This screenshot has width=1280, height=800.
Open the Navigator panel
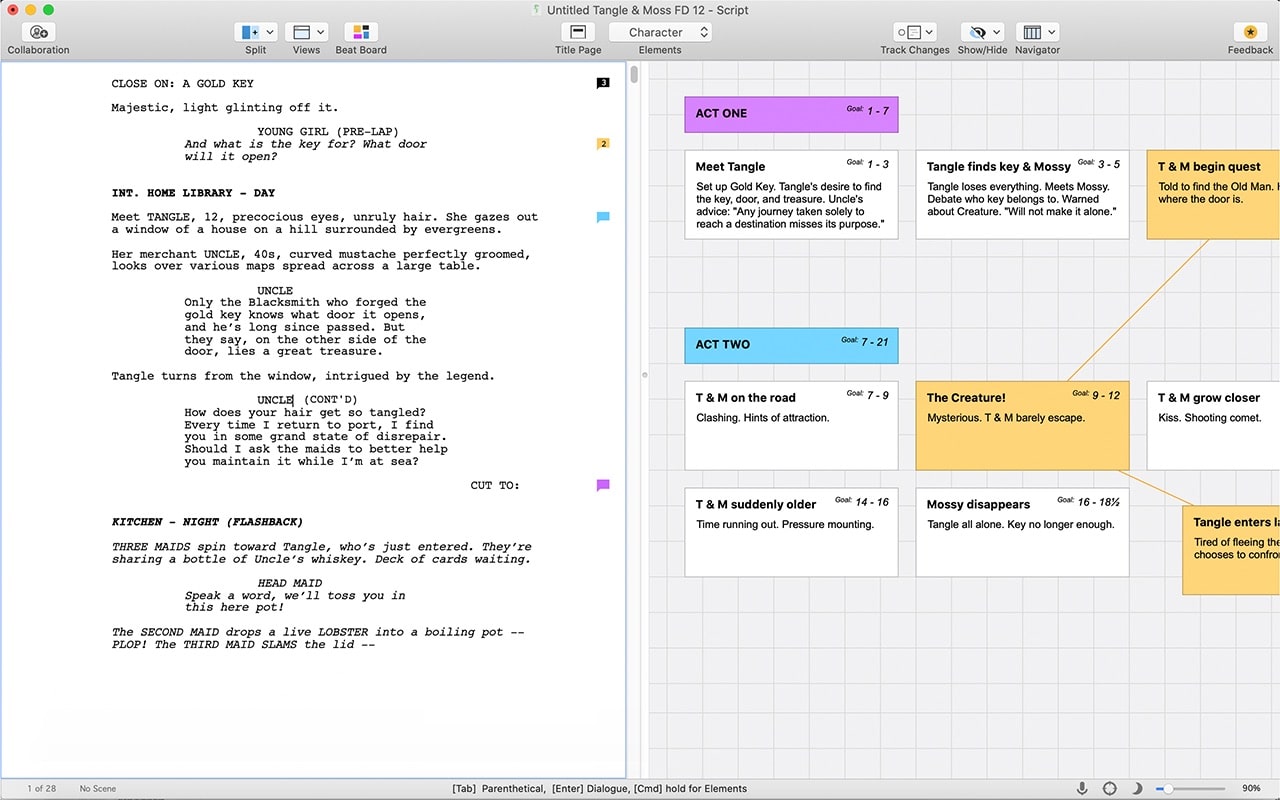[1032, 31]
